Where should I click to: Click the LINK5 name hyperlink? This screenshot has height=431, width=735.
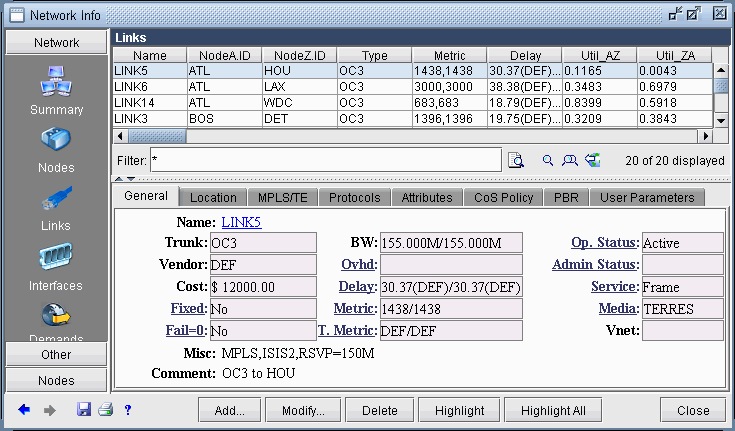tap(241, 222)
